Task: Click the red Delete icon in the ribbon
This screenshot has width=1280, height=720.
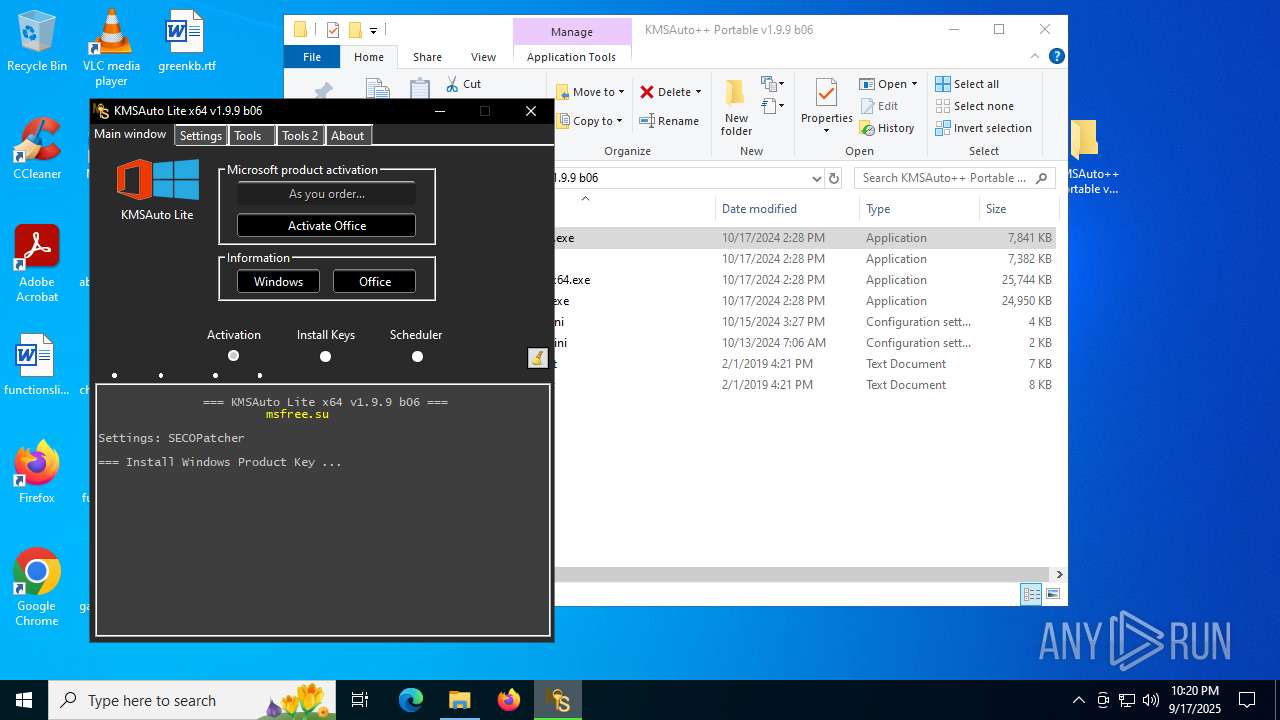Action: [647, 92]
